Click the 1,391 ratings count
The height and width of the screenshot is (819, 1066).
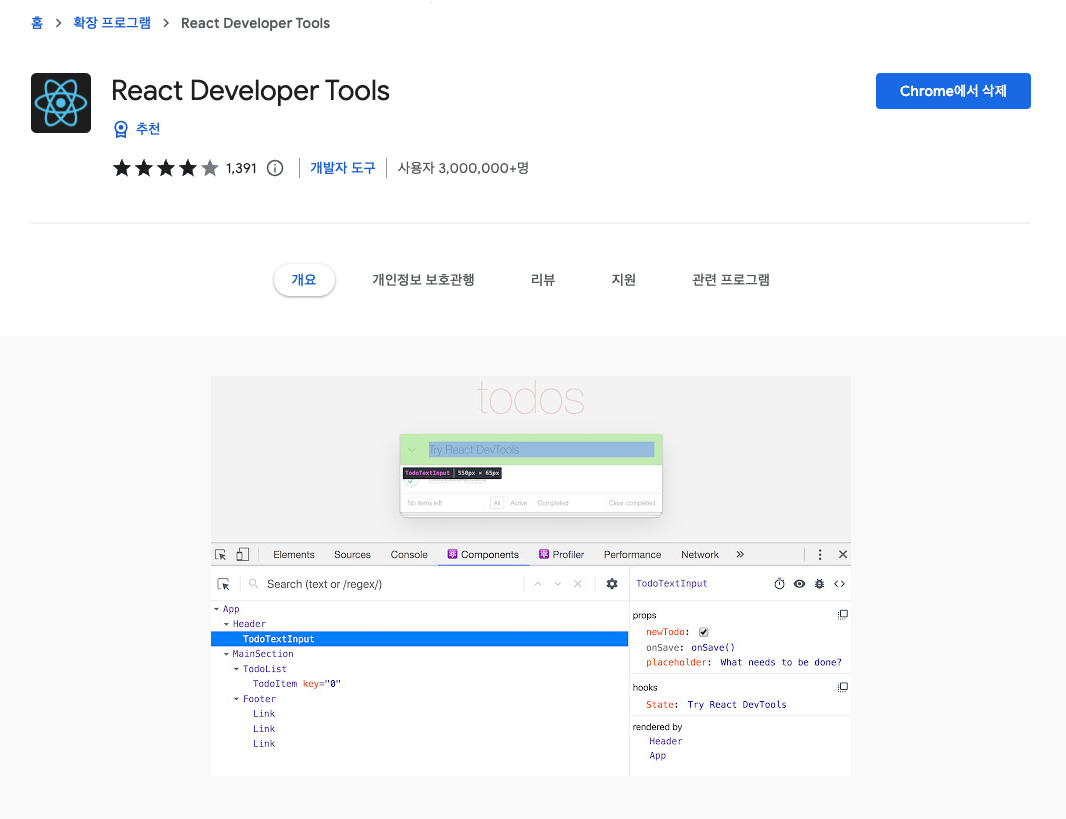coord(241,168)
